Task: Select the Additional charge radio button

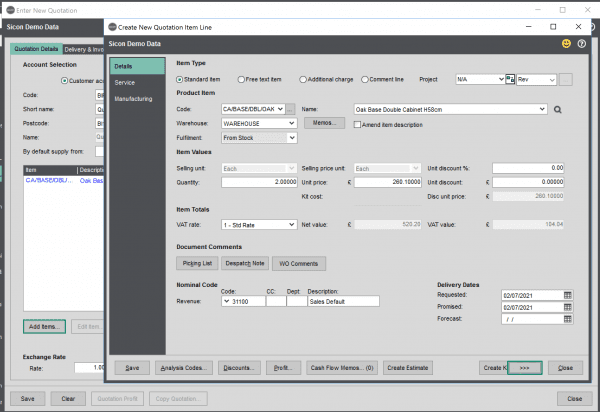Action: pyautogui.click(x=303, y=80)
